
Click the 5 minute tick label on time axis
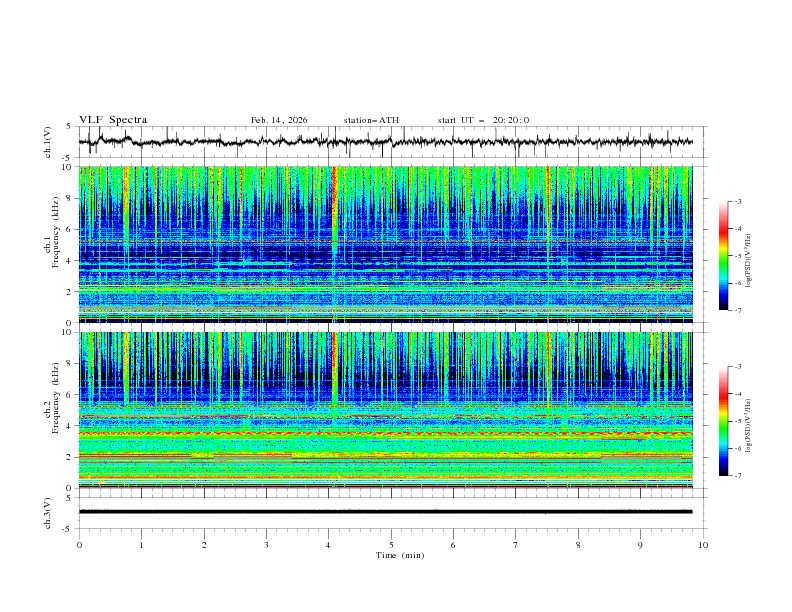pyautogui.click(x=391, y=544)
